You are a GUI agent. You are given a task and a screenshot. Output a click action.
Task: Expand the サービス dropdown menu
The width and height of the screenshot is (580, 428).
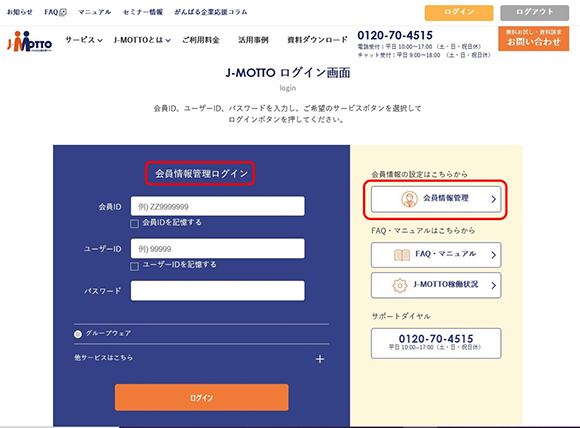[84, 40]
